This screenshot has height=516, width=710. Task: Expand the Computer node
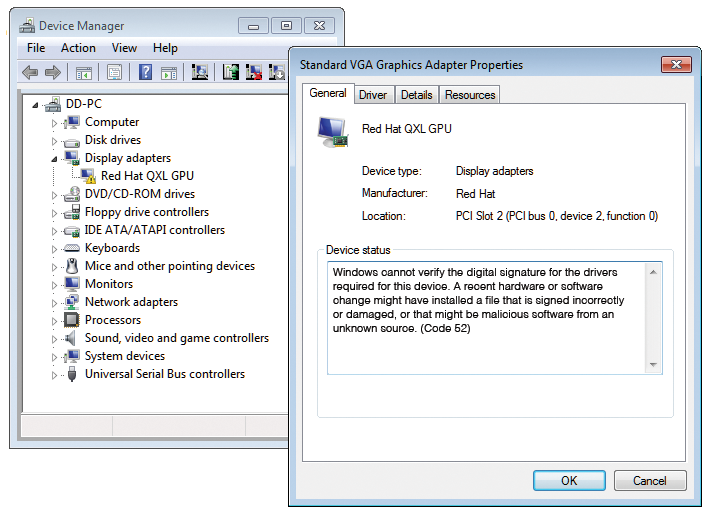pyautogui.click(x=54, y=123)
